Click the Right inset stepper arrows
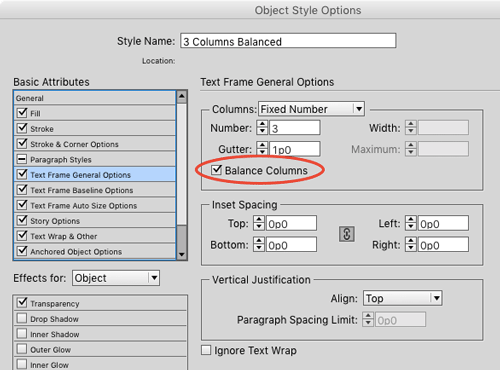Viewport: 500px width, 370px height. click(x=411, y=245)
